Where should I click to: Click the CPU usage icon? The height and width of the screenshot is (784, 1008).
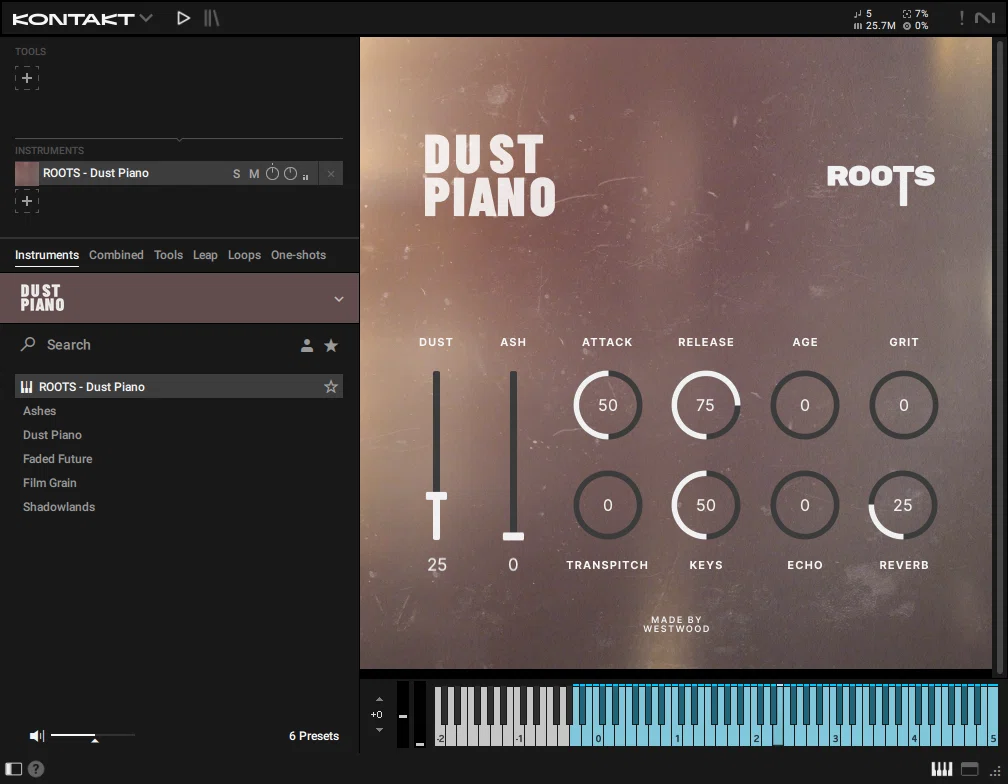(906, 13)
